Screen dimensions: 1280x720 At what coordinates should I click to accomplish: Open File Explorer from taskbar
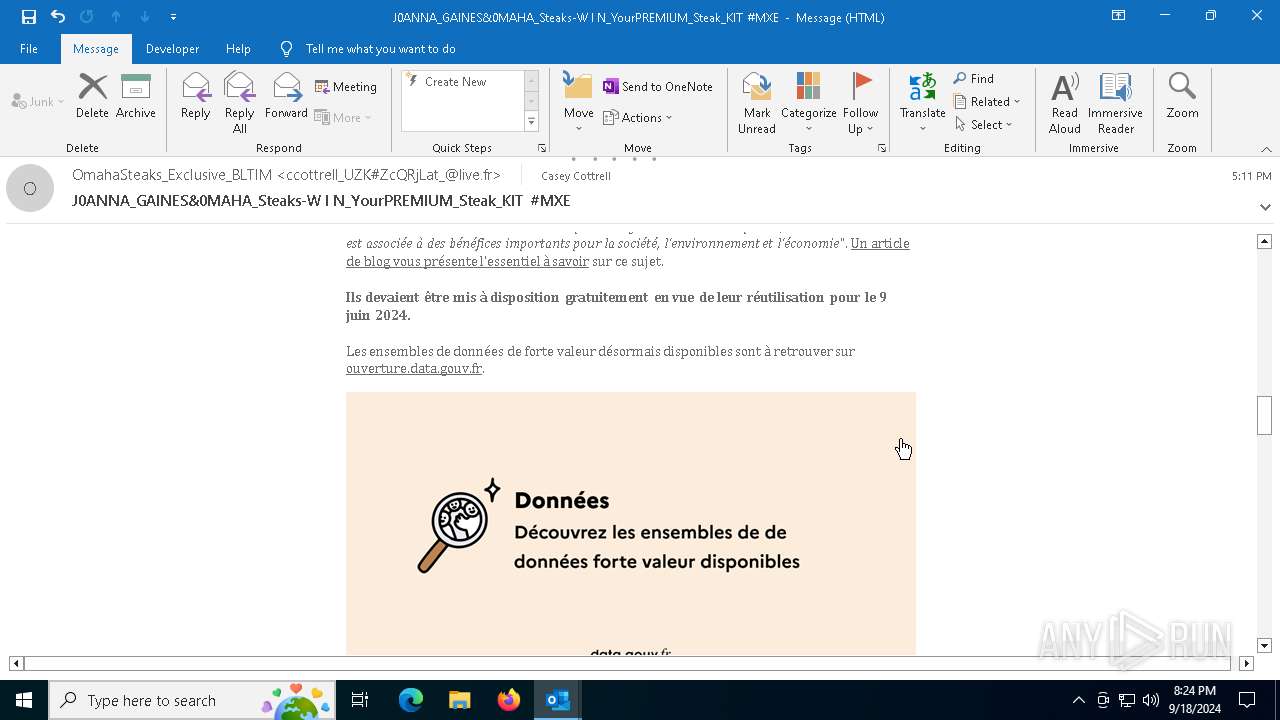click(x=460, y=700)
